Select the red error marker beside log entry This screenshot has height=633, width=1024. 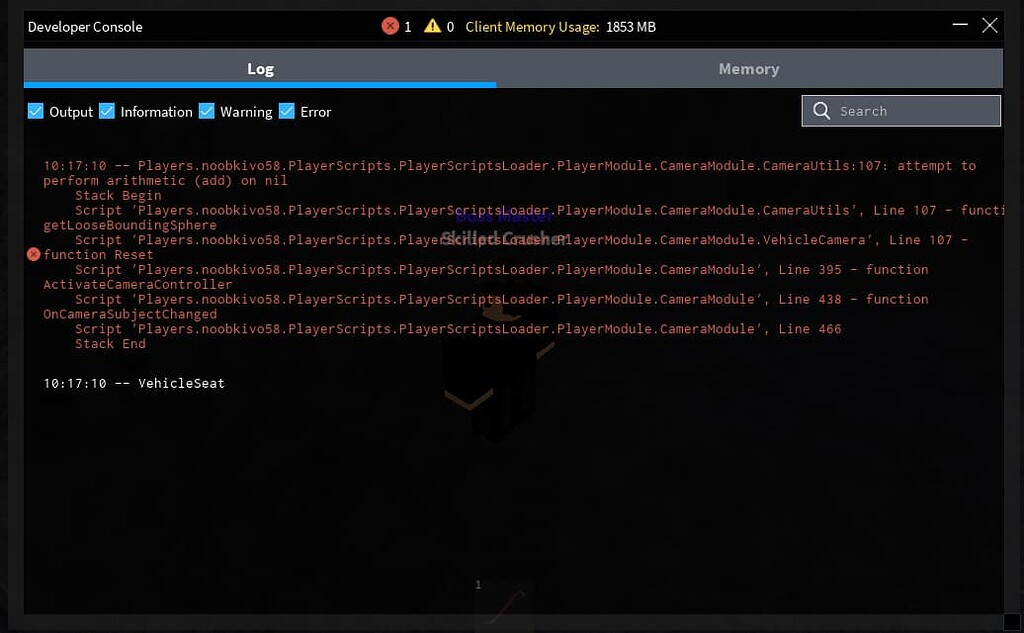tap(33, 255)
